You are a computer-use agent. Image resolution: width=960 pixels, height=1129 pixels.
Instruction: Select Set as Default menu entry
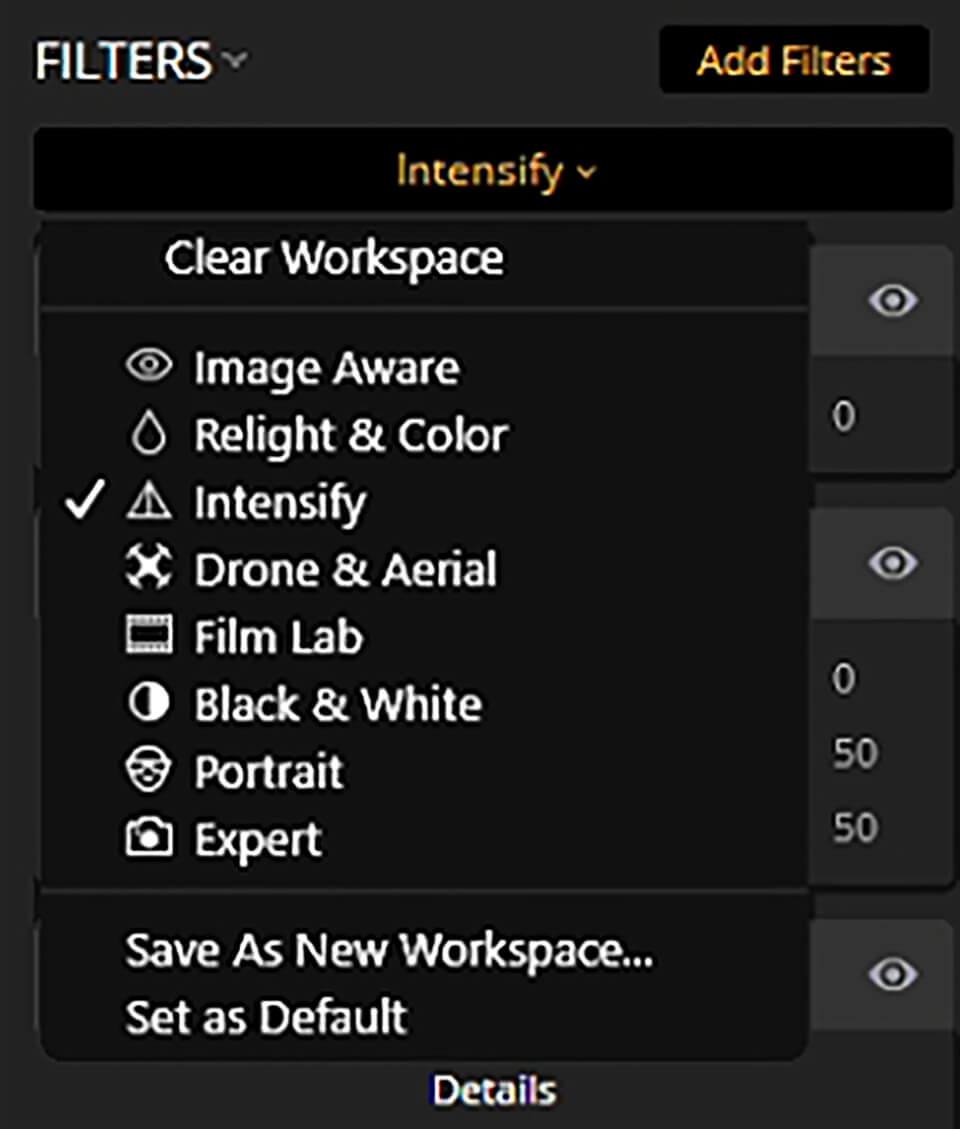(265, 1018)
